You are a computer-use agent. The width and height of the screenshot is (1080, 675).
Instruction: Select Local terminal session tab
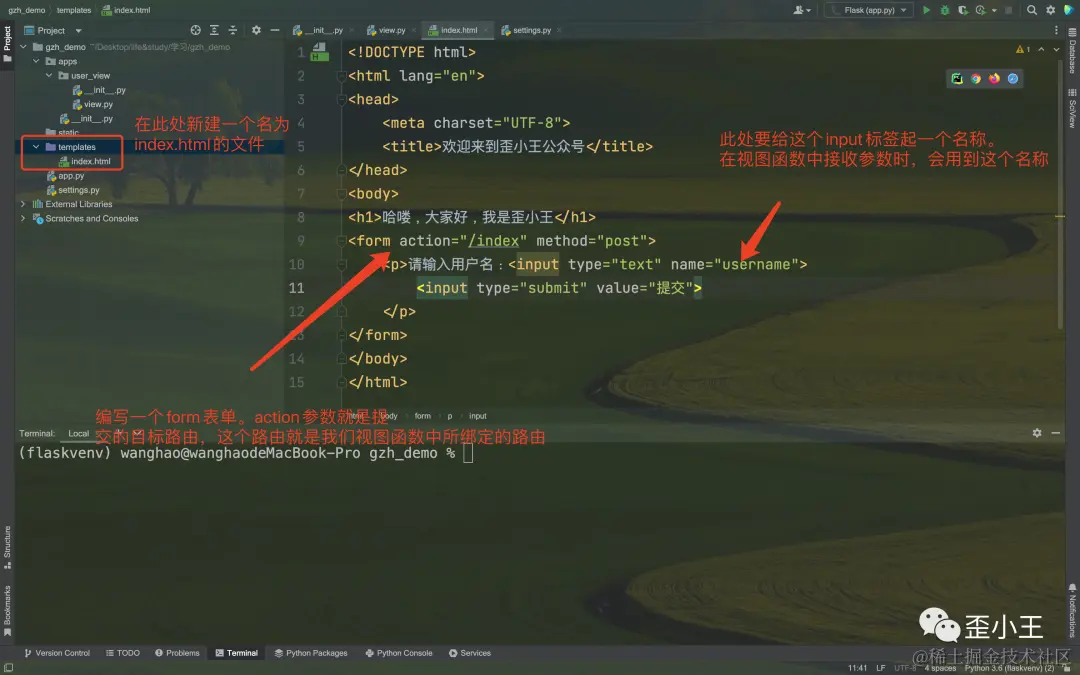(x=79, y=433)
